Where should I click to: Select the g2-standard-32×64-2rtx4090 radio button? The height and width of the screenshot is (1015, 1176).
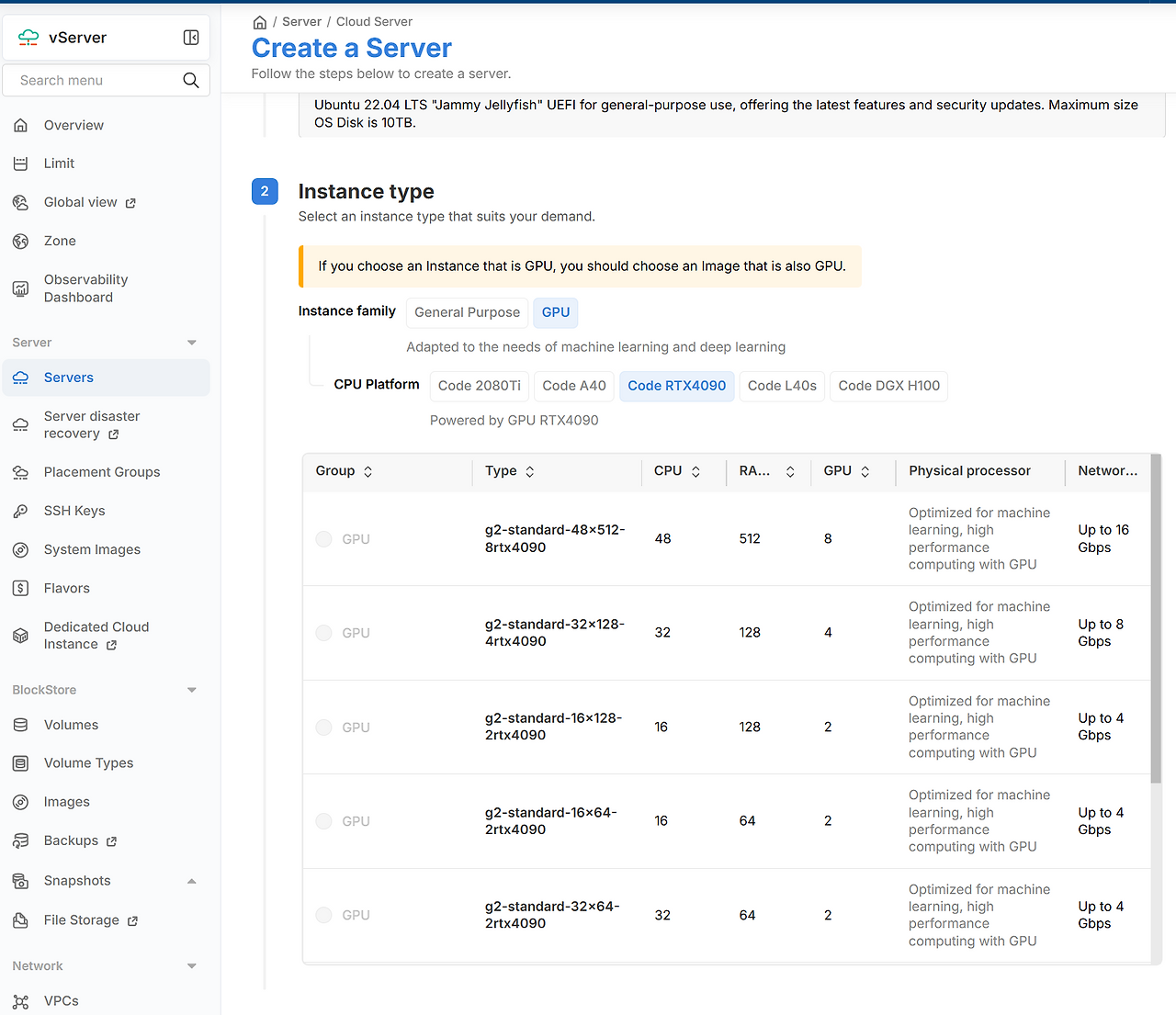point(323,915)
